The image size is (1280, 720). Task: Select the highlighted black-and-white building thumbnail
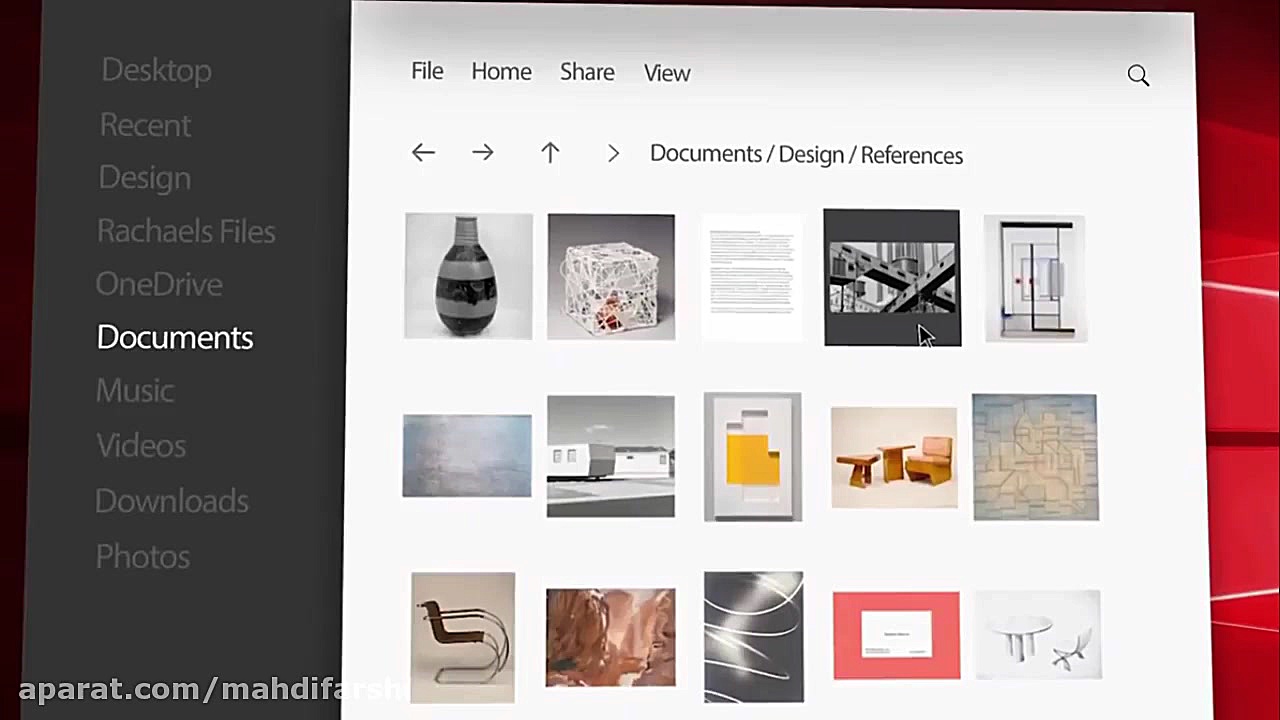892,278
